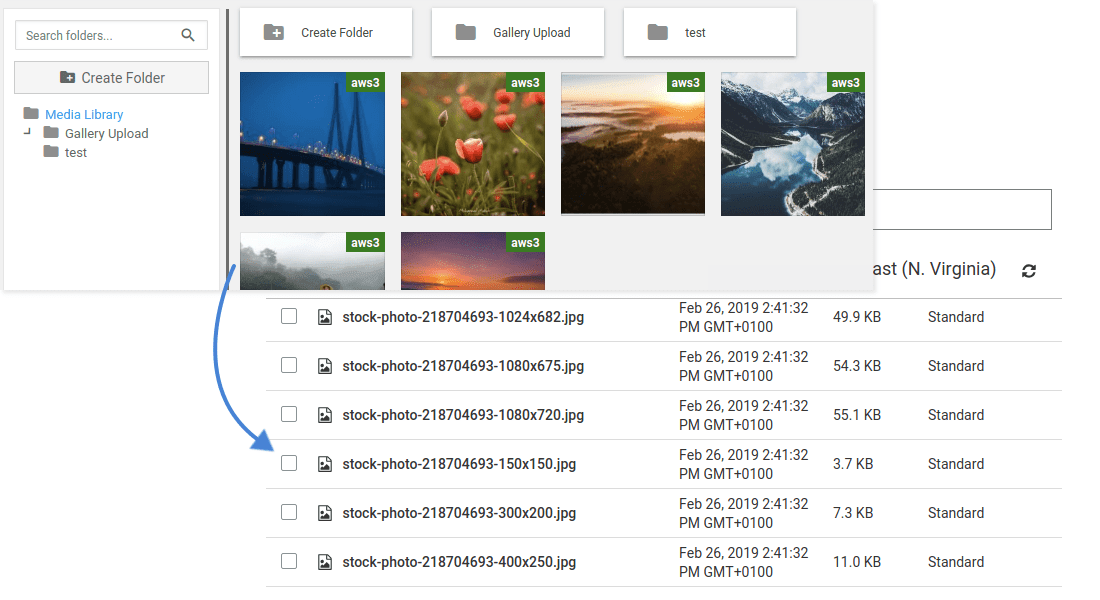Check the box for stock-photo-218704693-1080x675.jpg

click(289, 366)
